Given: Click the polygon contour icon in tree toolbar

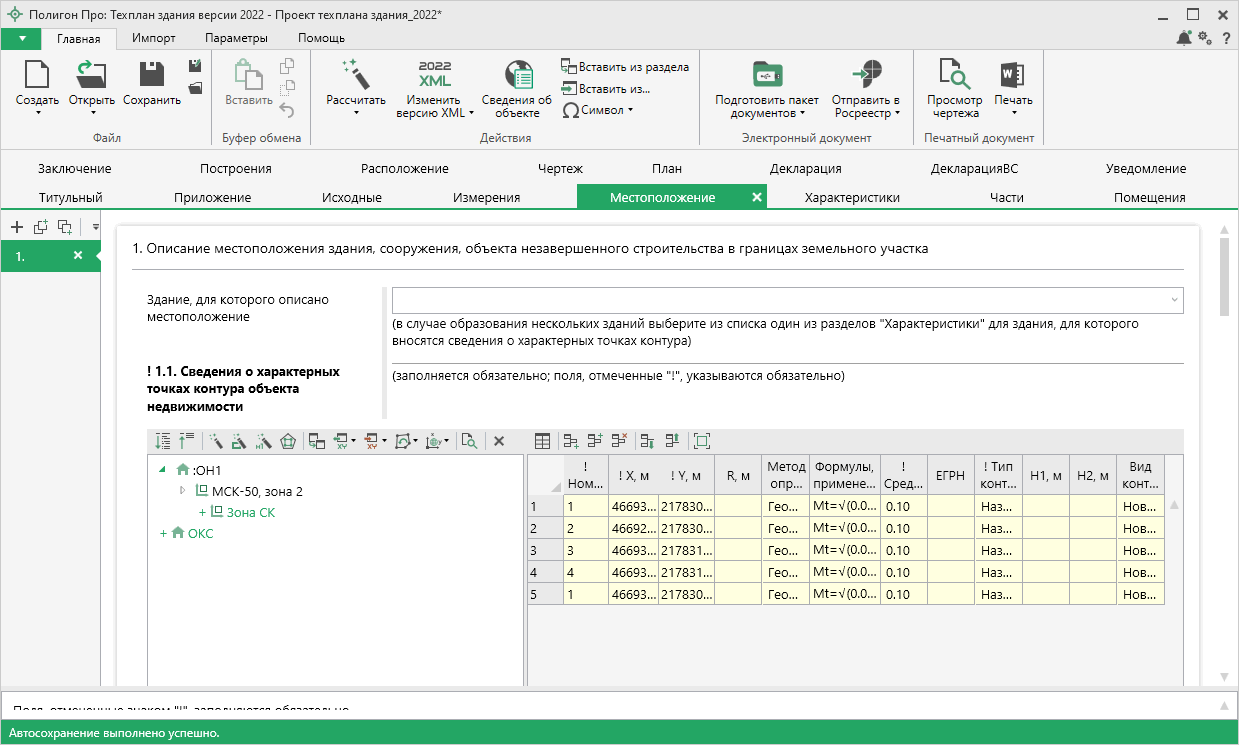Looking at the screenshot, I should pos(289,440).
